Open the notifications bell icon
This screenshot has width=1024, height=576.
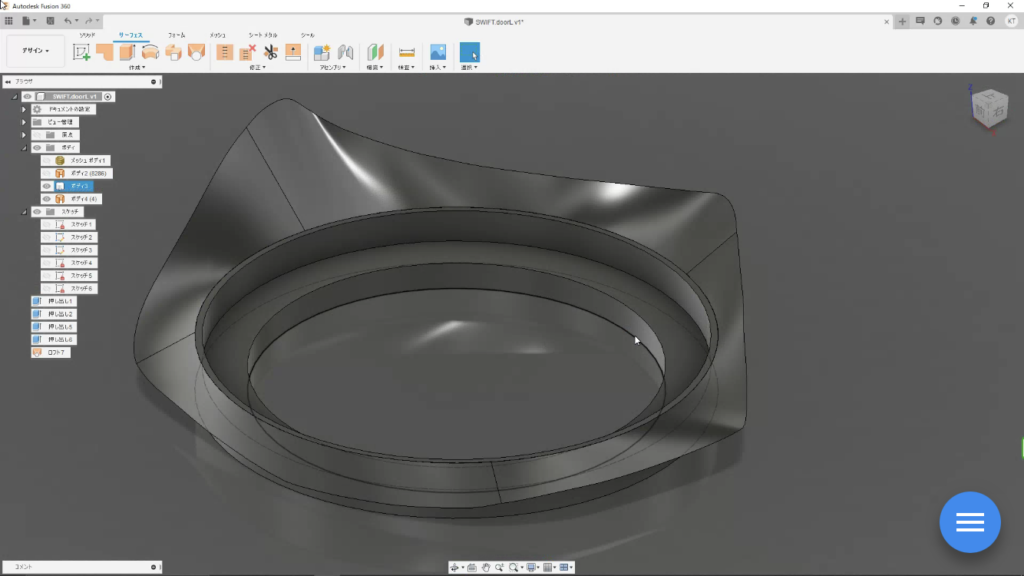pyautogui.click(x=973, y=21)
